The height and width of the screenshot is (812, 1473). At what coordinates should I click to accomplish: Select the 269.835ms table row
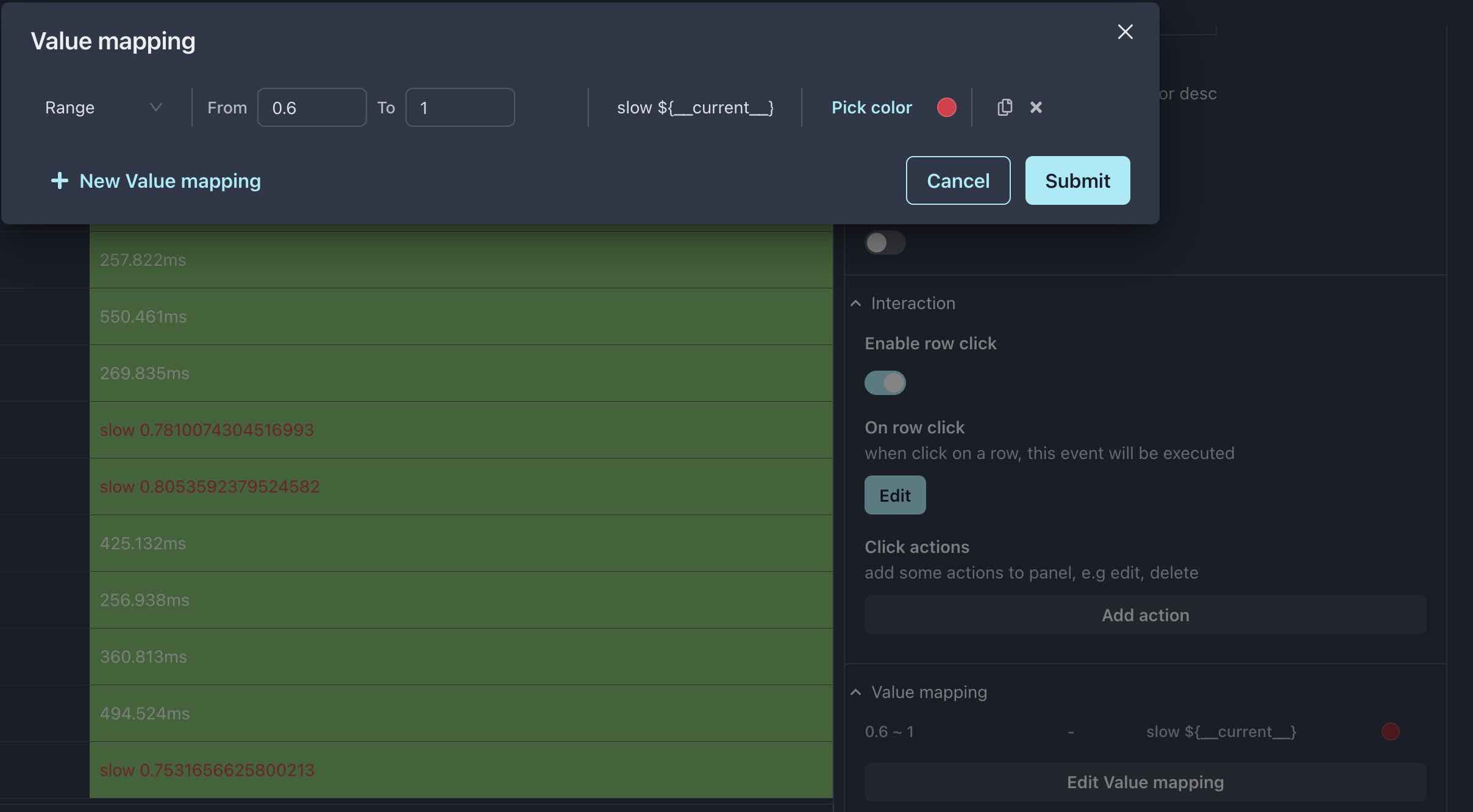(461, 373)
